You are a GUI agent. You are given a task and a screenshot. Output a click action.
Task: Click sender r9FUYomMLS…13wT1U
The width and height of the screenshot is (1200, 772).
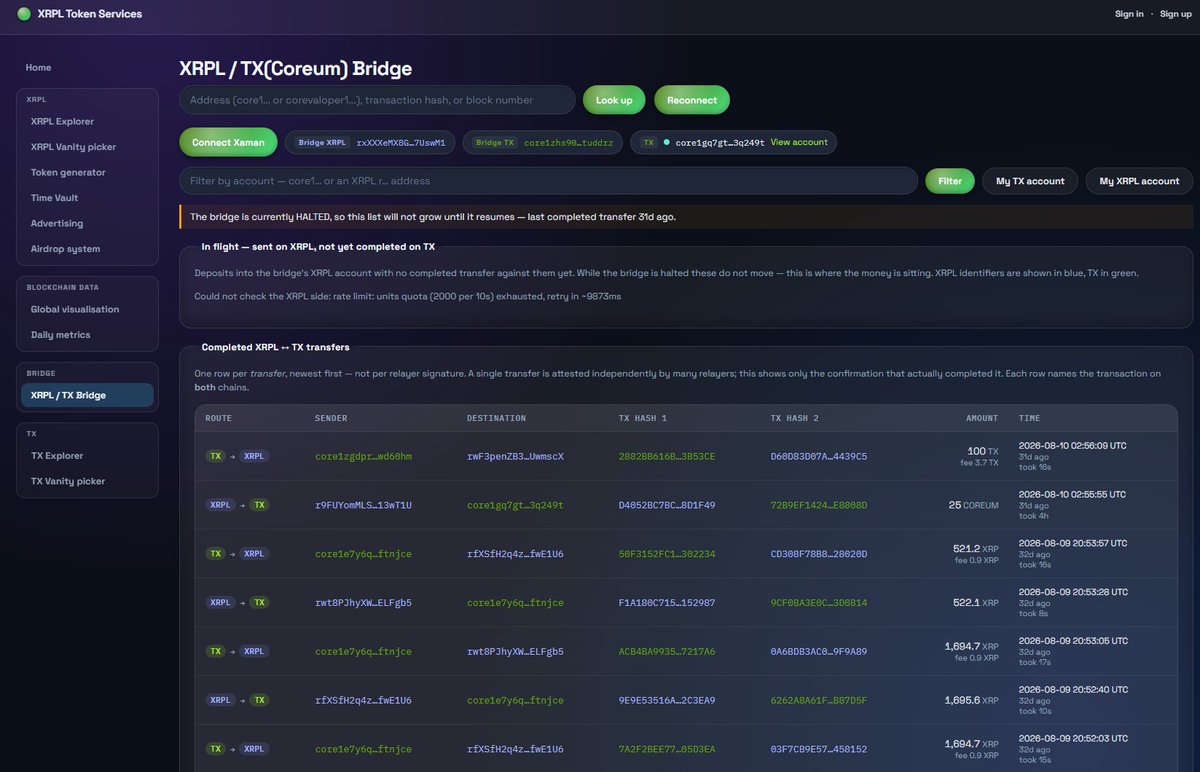click(x=363, y=506)
